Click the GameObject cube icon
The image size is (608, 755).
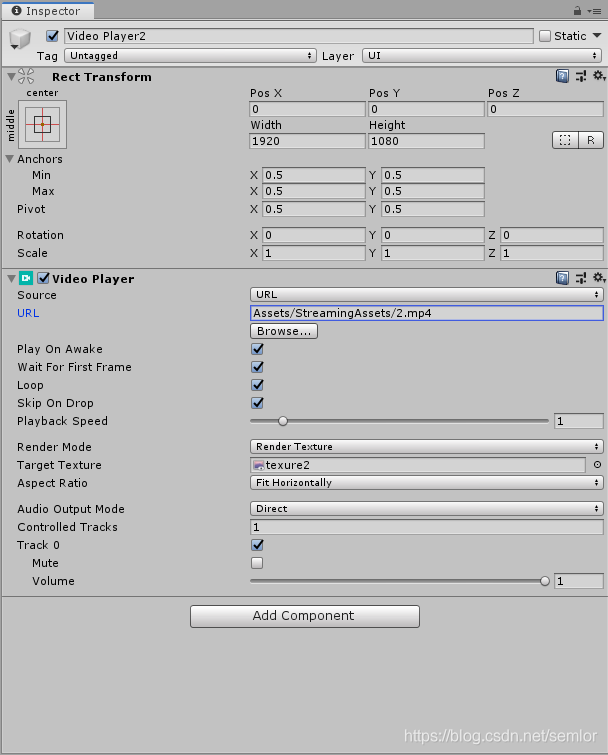coord(20,39)
